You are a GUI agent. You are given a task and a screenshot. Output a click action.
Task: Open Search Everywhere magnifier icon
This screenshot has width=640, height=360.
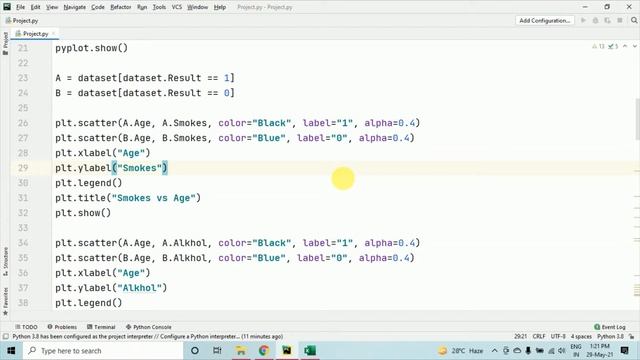[x=634, y=20]
